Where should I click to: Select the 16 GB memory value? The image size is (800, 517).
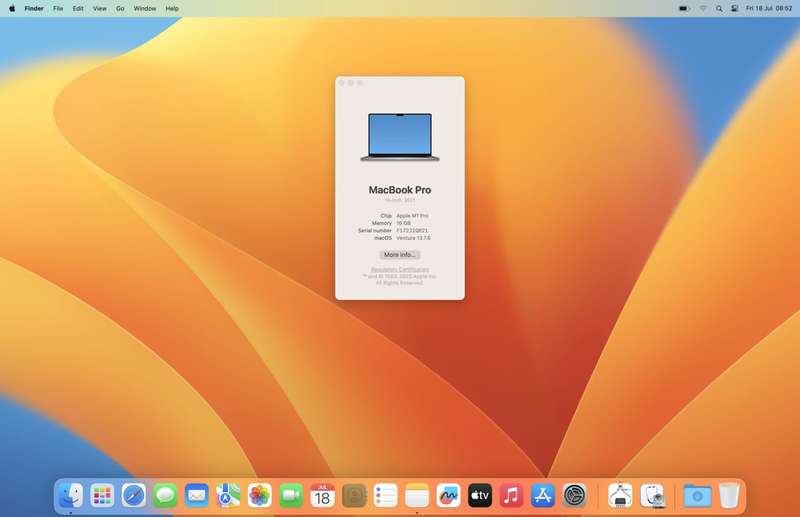point(404,223)
